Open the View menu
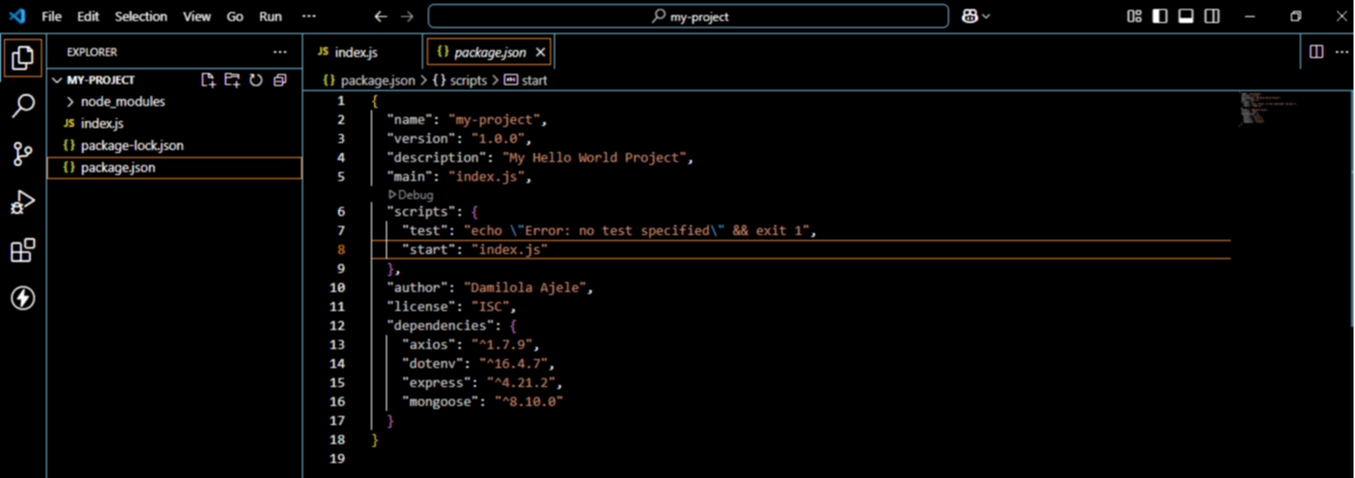Viewport: 1355px width, 478px height. [x=197, y=16]
